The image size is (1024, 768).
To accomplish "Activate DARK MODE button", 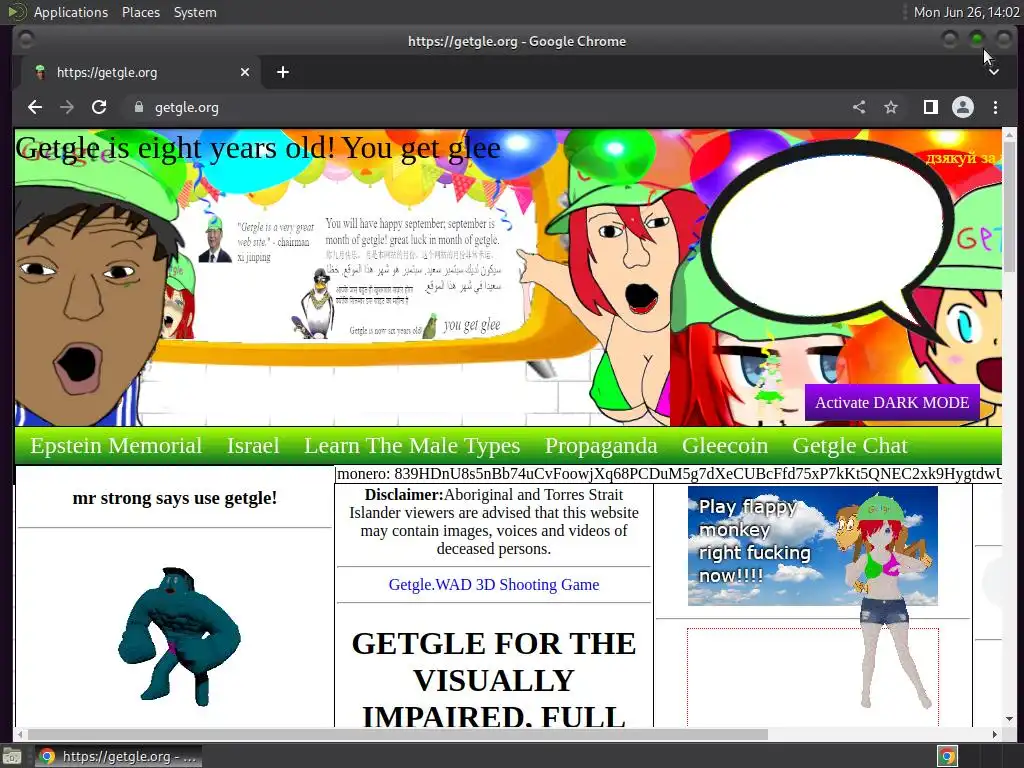I will pyautogui.click(x=891, y=402).
